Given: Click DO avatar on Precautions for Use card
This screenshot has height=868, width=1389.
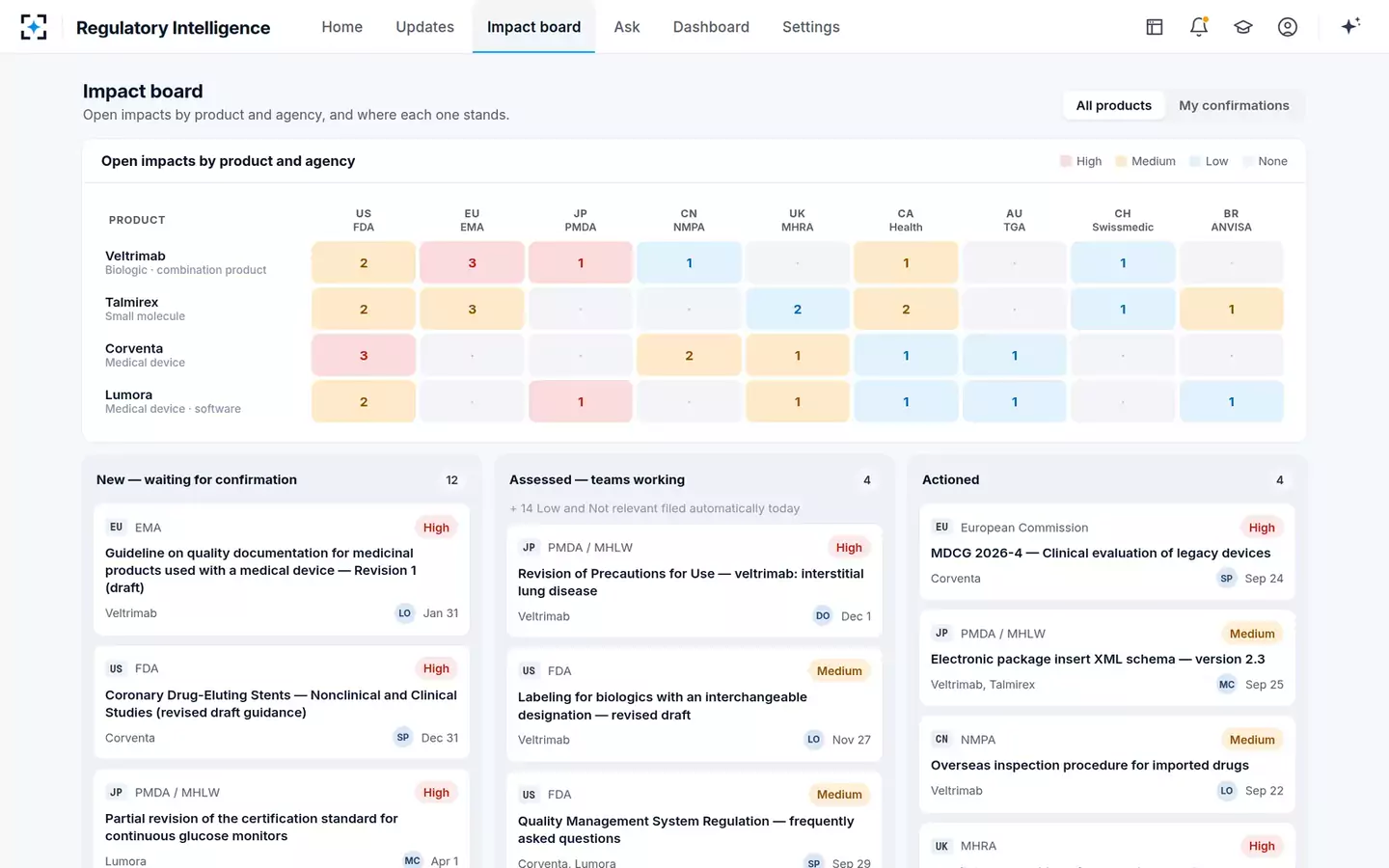Looking at the screenshot, I should pos(823,616).
